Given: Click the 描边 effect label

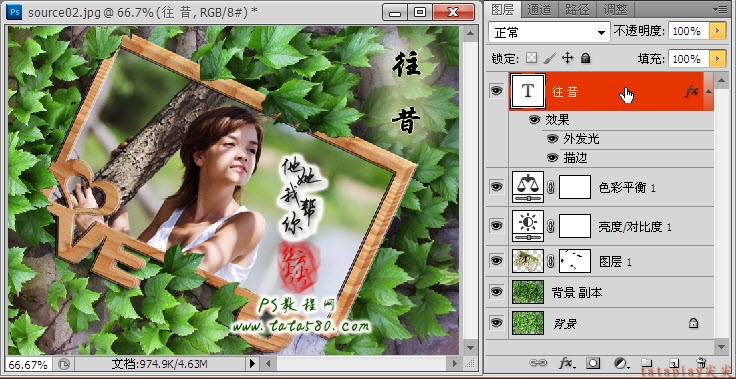Looking at the screenshot, I should pos(575,158).
